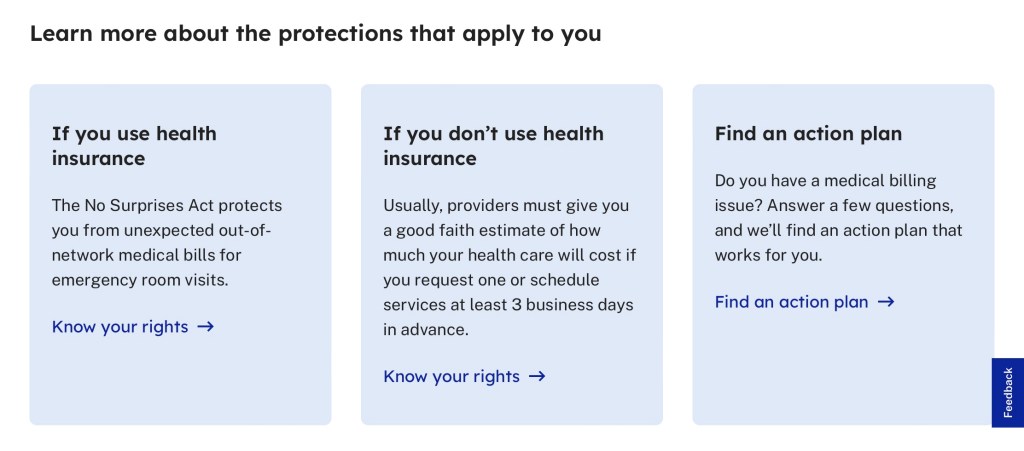Click the 'Learn more about the protections' page heading
Image resolution: width=1024 pixels, height=451 pixels.
[x=315, y=34]
